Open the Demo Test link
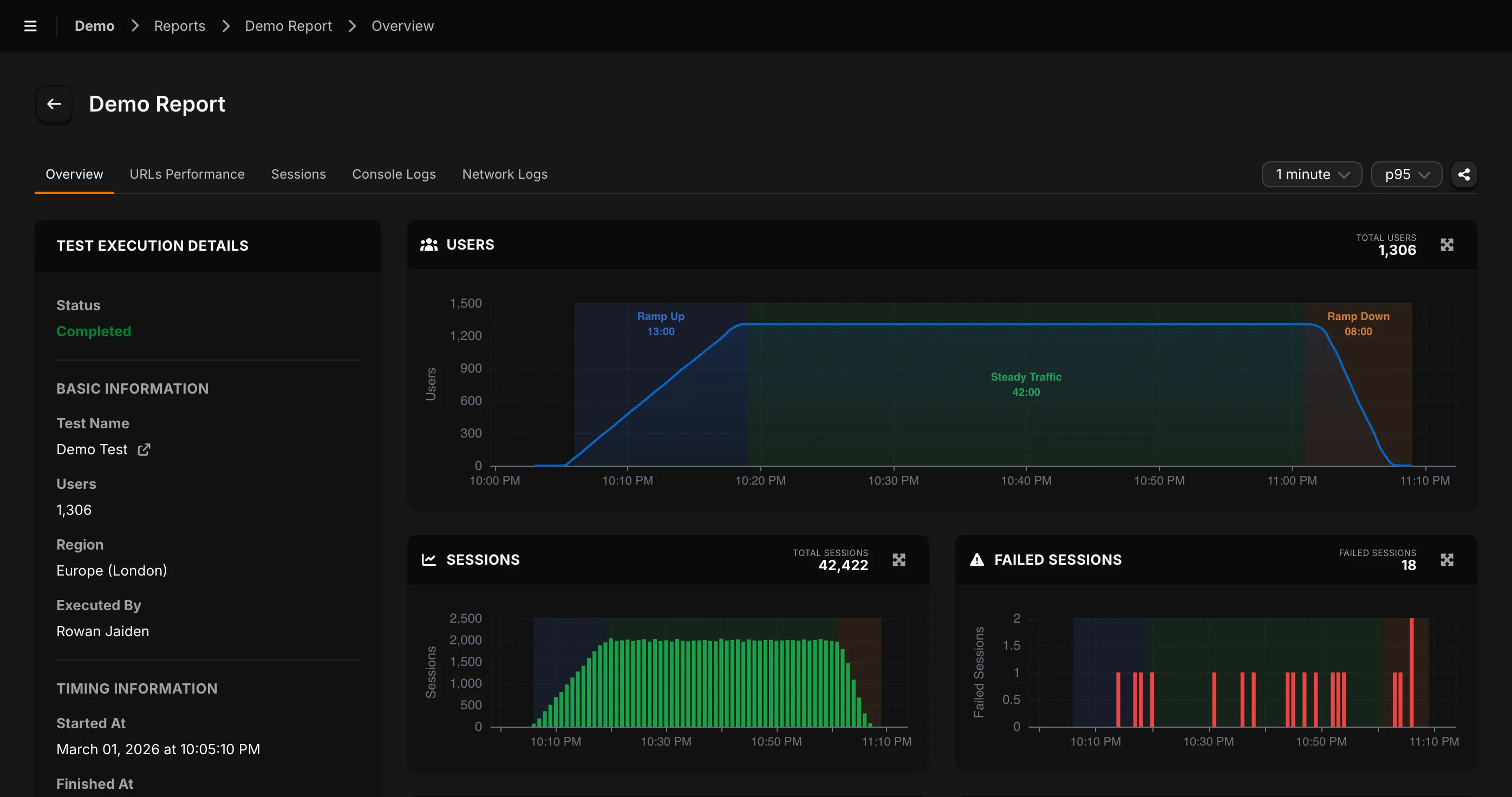The width and height of the screenshot is (1512, 797). coord(92,449)
